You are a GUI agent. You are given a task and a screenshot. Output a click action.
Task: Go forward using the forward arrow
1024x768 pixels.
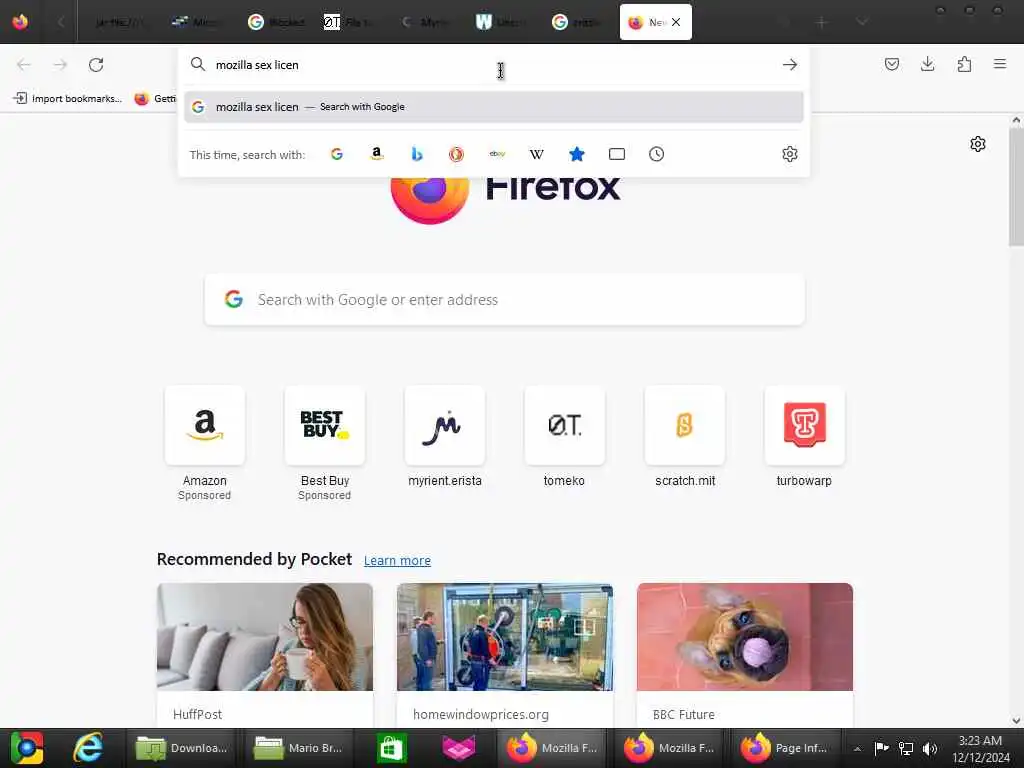(x=60, y=65)
